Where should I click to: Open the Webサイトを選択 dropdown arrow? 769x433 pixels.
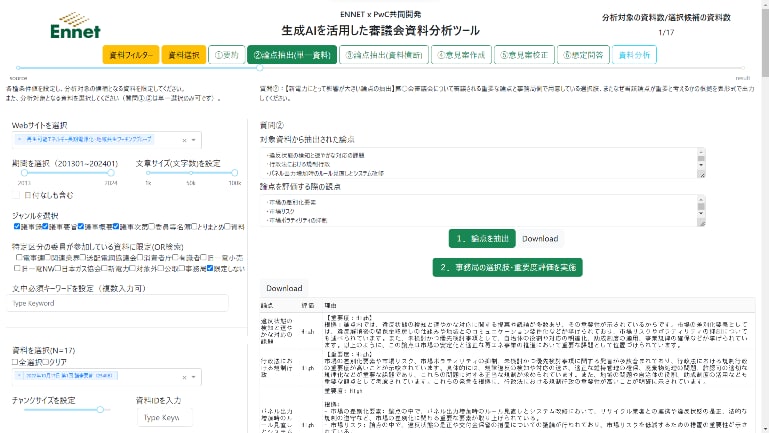click(193, 140)
